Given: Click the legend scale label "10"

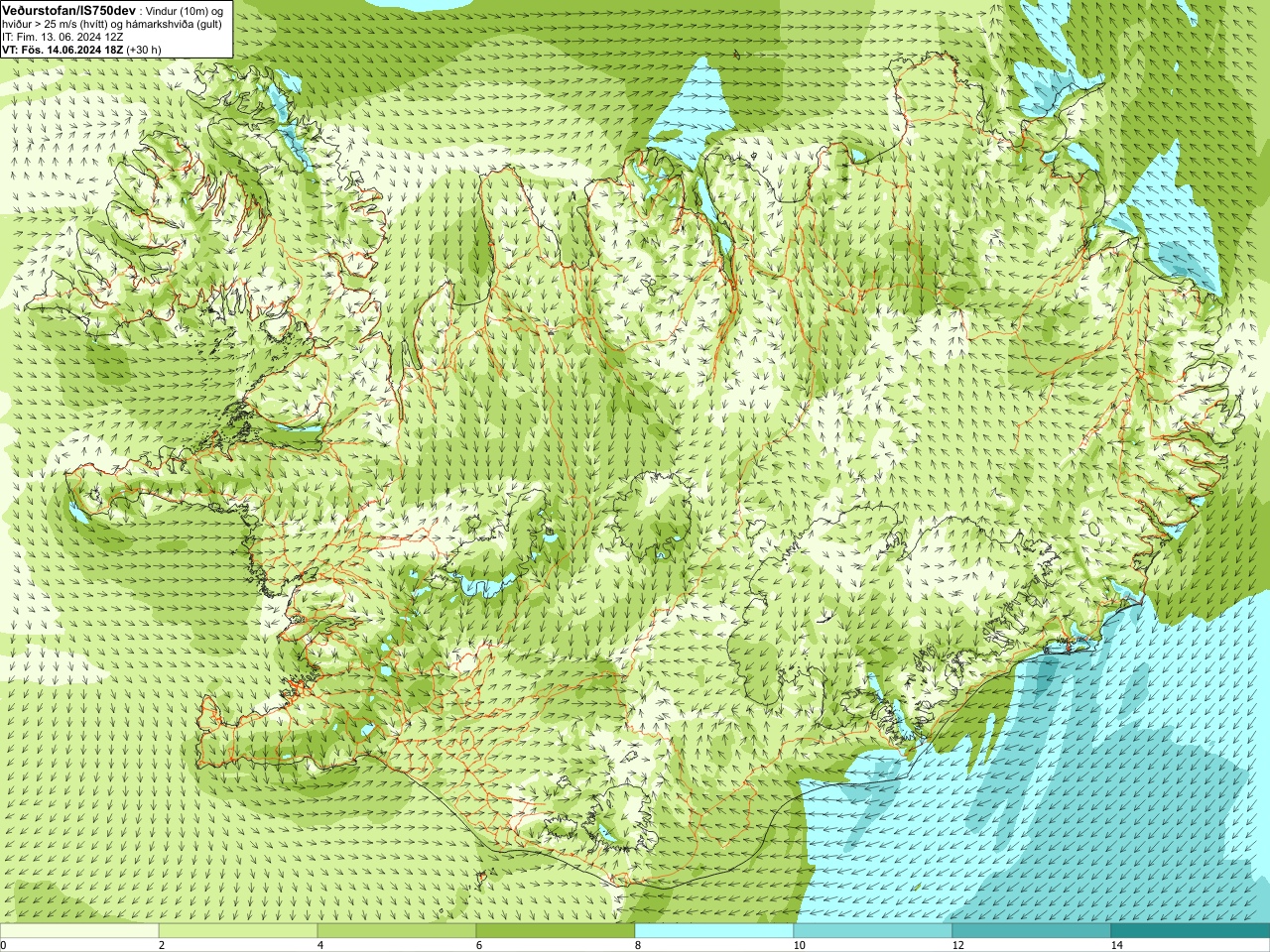Looking at the screenshot, I should 799,945.
